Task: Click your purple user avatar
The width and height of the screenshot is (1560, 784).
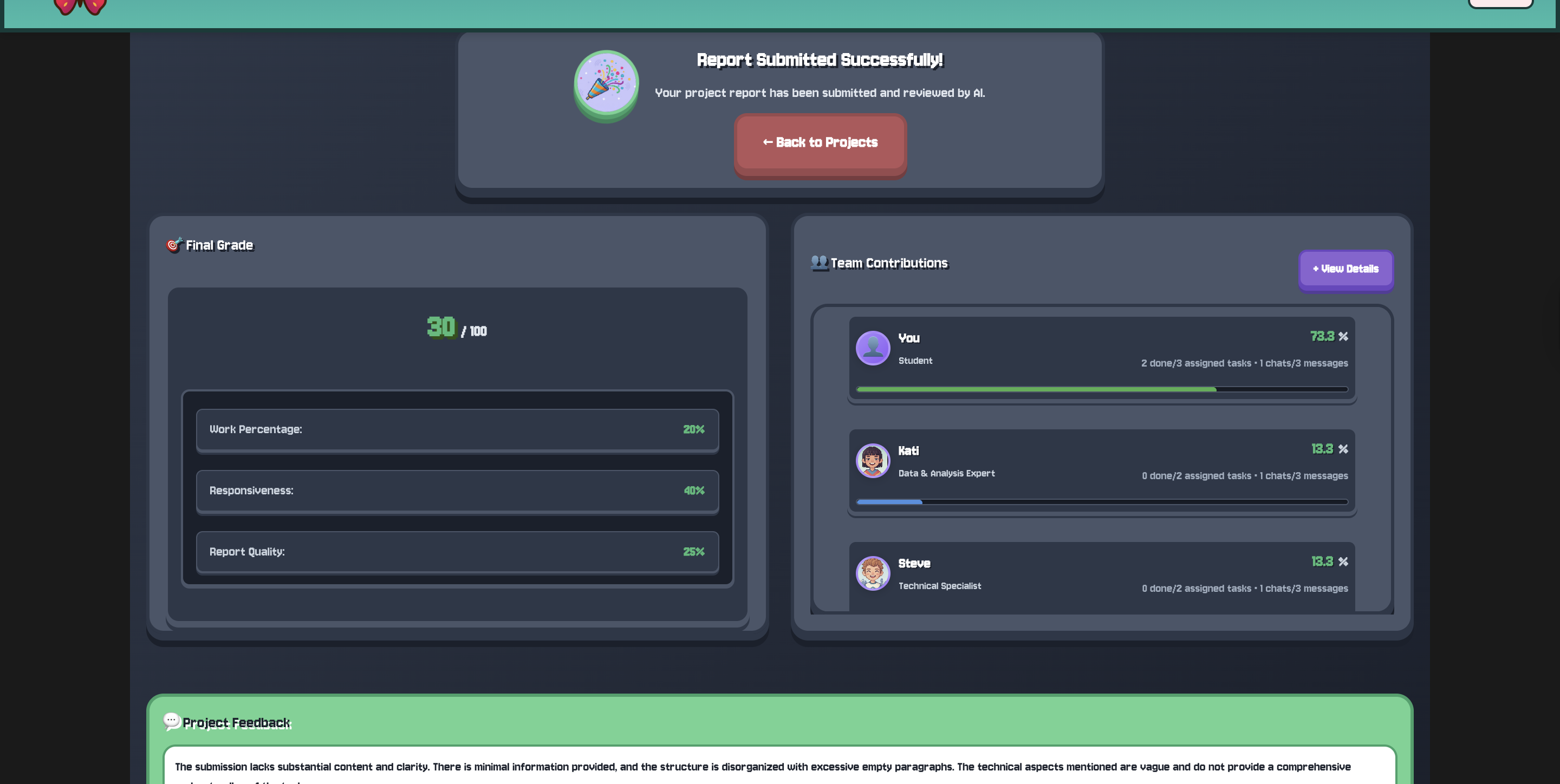Action: (873, 348)
